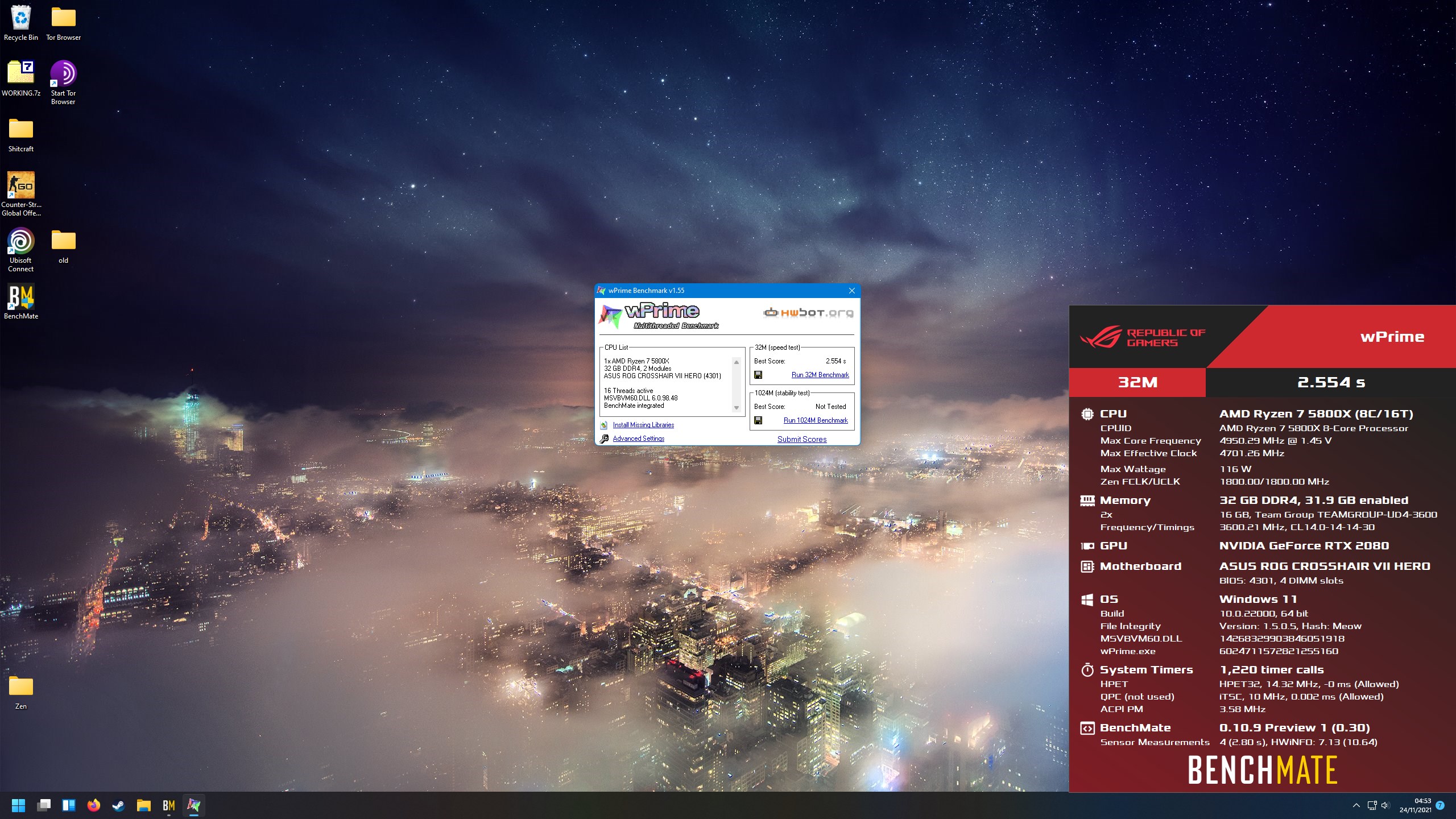Click '1,220 timer calls' in panel
Screen dimensions: 1456x819
pyautogui.click(x=1272, y=670)
